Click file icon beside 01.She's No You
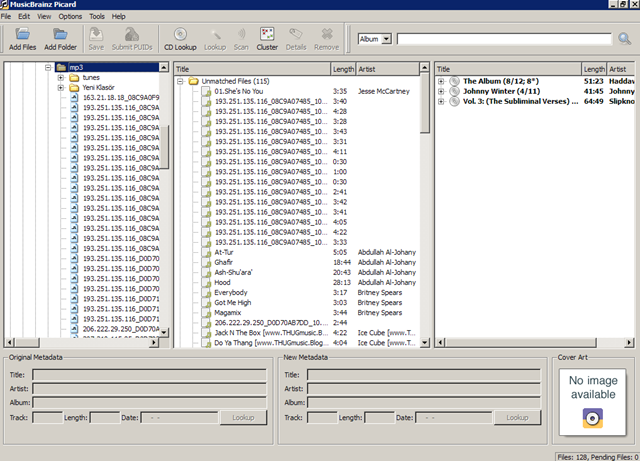This screenshot has width=640, height=461. click(207, 91)
